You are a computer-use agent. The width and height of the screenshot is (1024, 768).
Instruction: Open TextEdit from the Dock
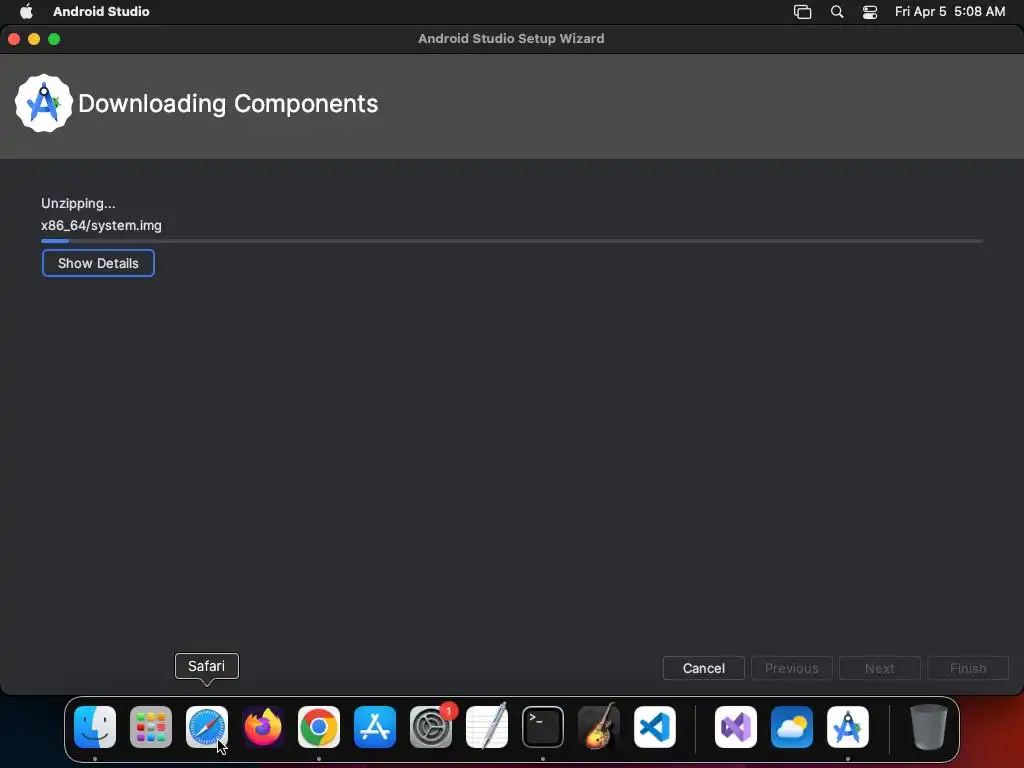coord(487,727)
